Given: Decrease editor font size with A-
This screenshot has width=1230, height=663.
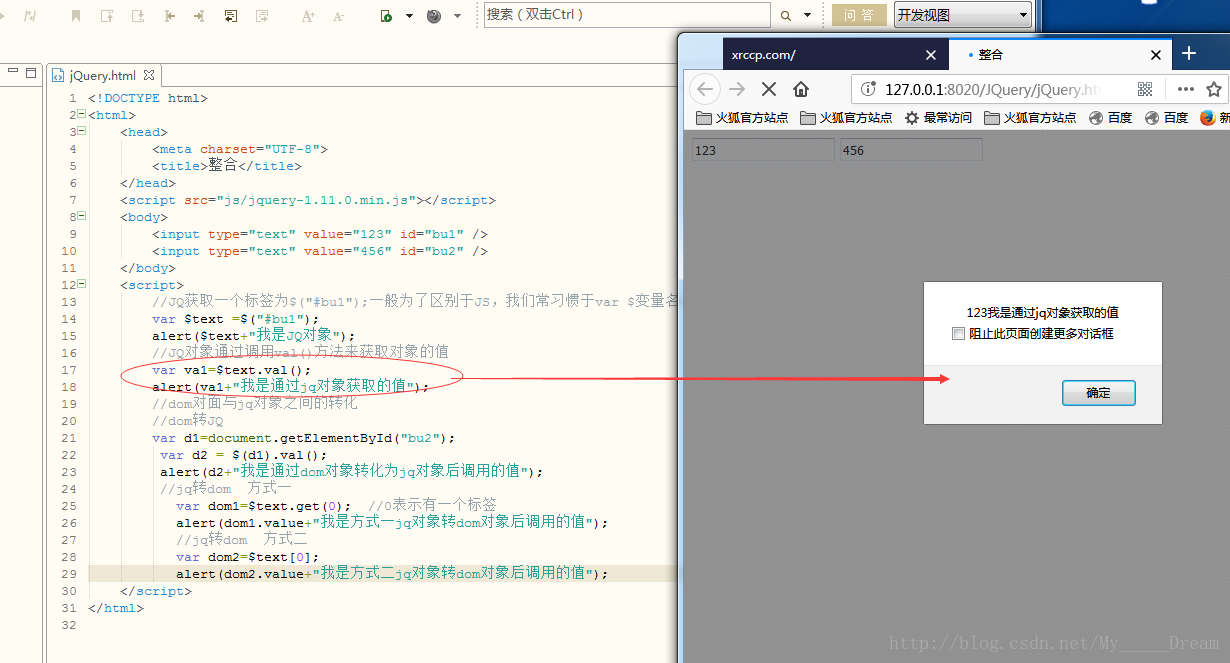Looking at the screenshot, I should point(338,16).
